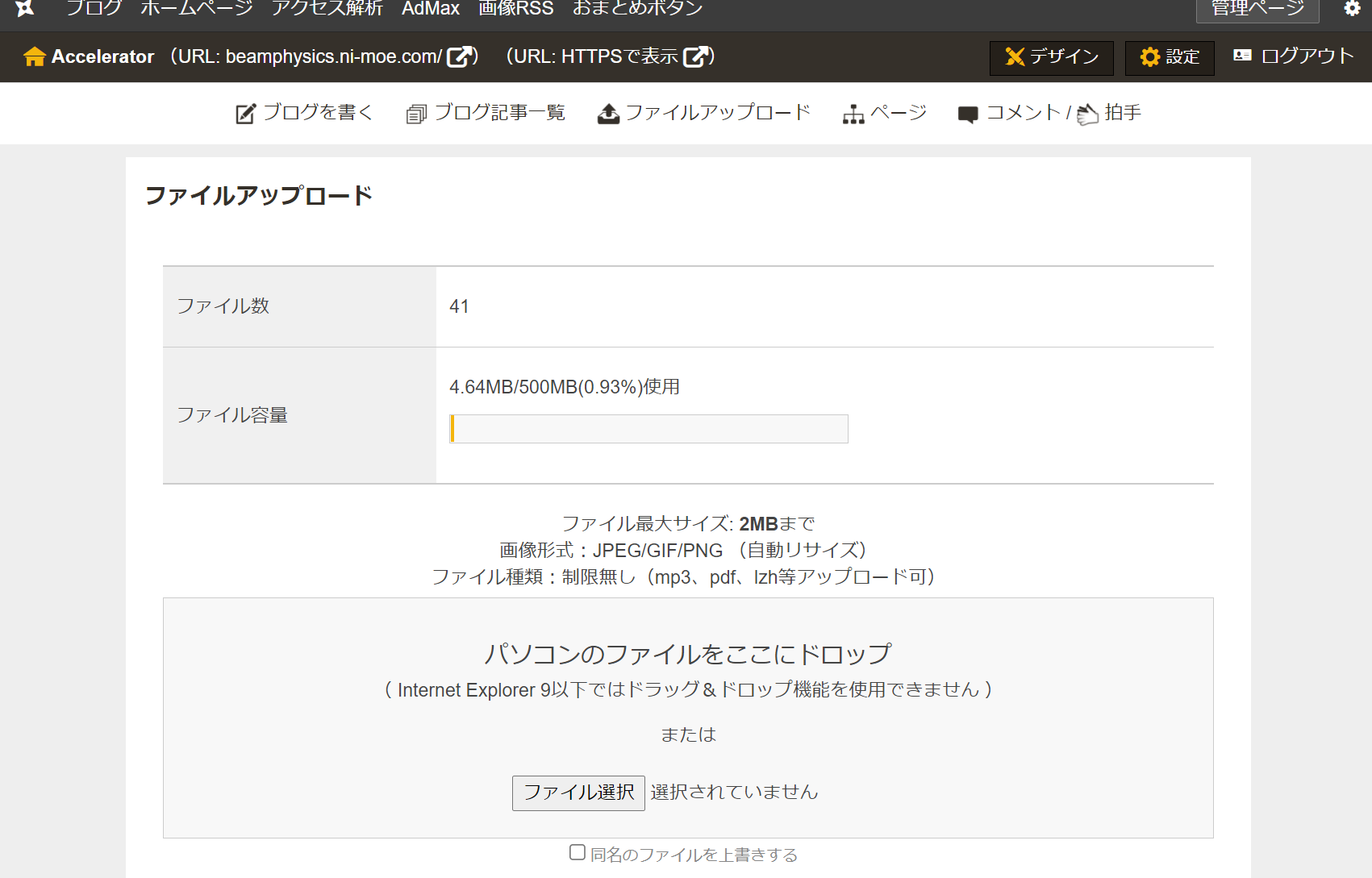Viewport: 1372px width, 878px height.
Task: Click the file capacity usage progress bar
Action: pyautogui.click(x=648, y=429)
